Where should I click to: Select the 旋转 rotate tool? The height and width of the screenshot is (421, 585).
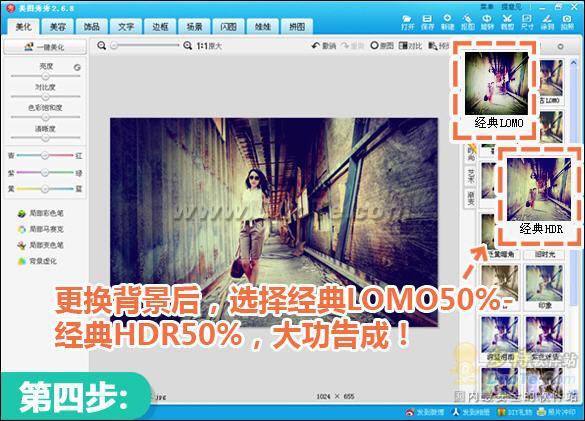(487, 22)
